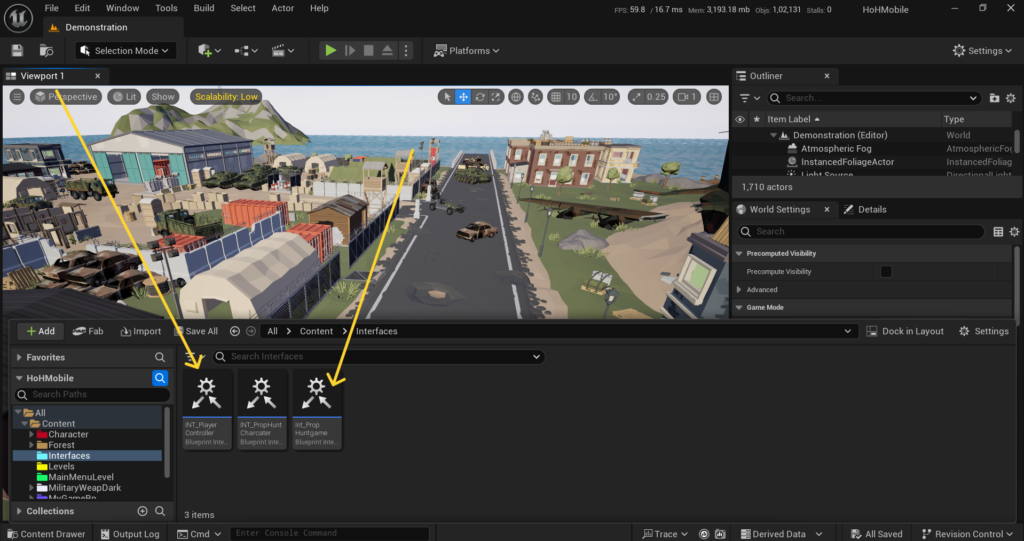This screenshot has width=1024, height=541.
Task: Activate the Rotate tool in viewport
Action: 480,97
